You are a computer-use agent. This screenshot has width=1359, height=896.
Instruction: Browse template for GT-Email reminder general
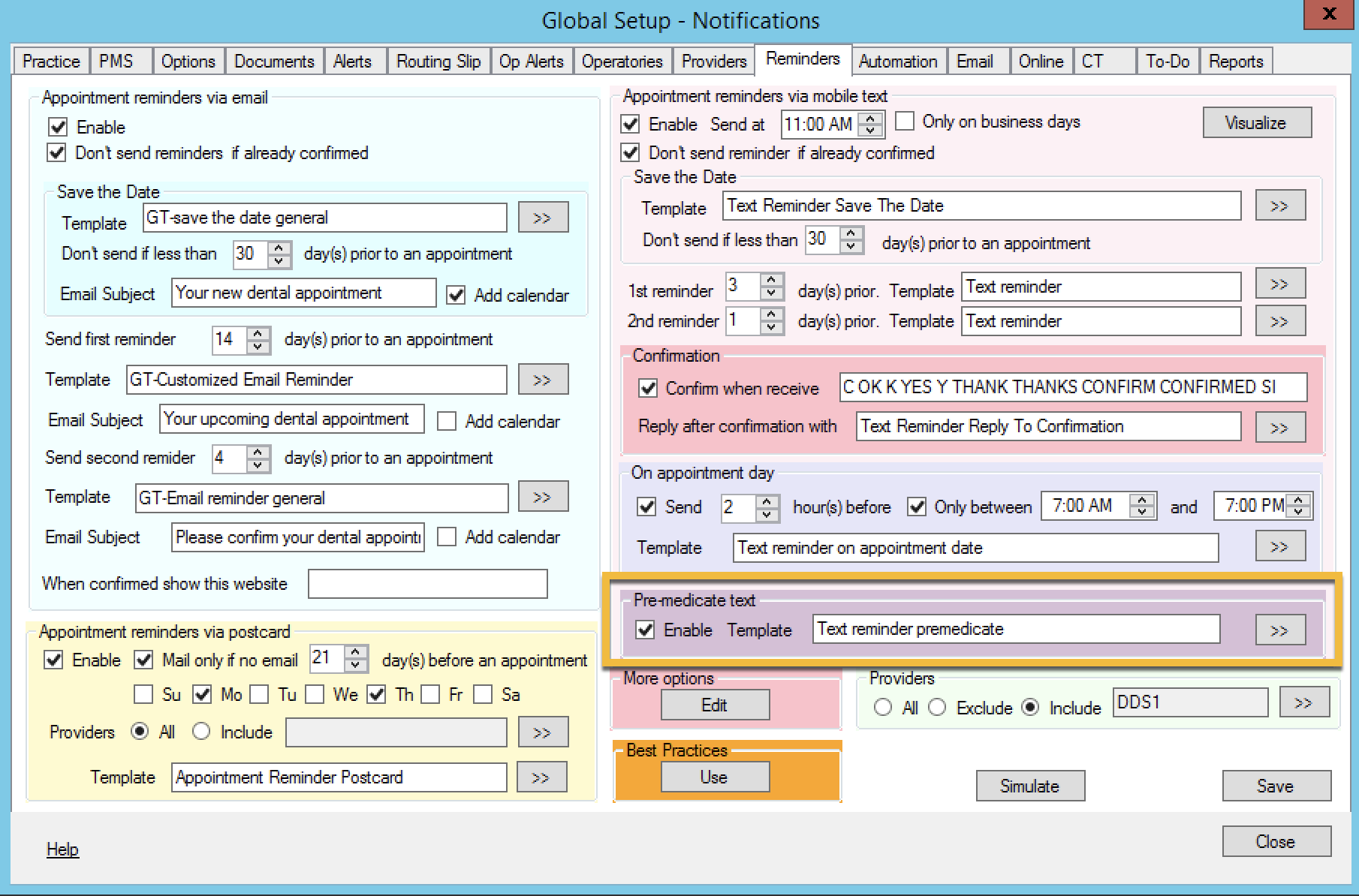pos(542,497)
